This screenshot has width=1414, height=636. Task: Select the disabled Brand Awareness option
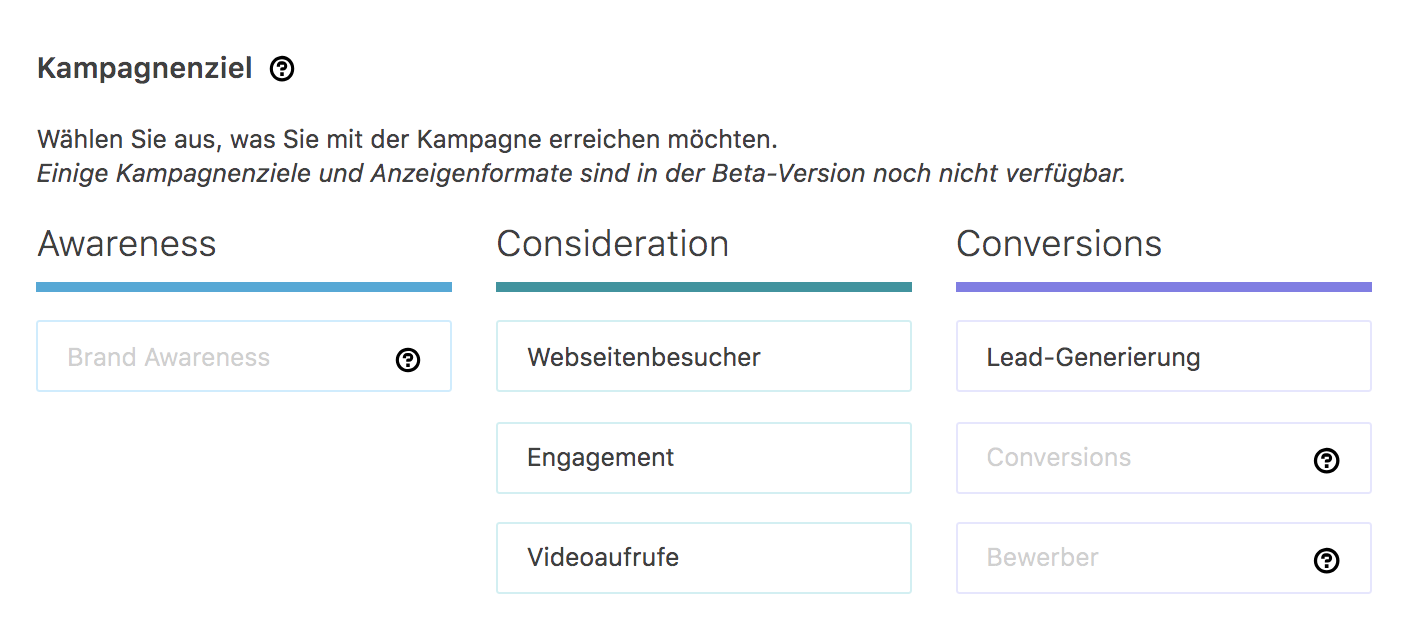pos(244,356)
